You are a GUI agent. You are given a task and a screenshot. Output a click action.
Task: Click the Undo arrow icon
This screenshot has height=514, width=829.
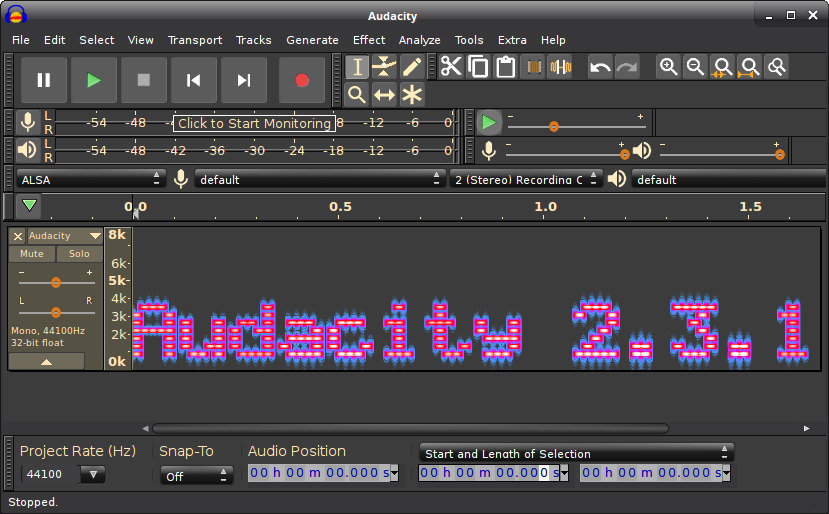pos(600,67)
